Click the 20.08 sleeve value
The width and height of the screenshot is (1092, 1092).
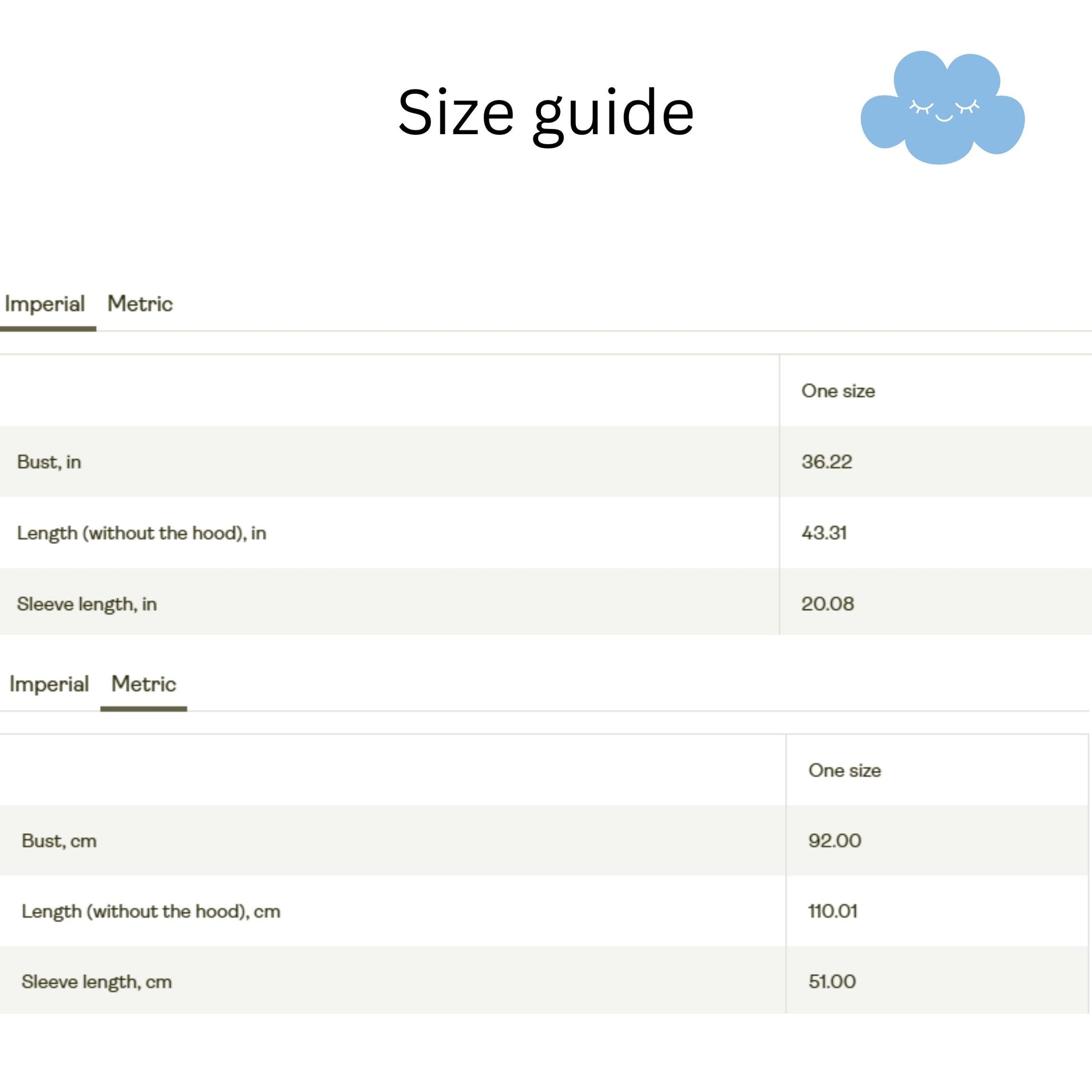828,604
